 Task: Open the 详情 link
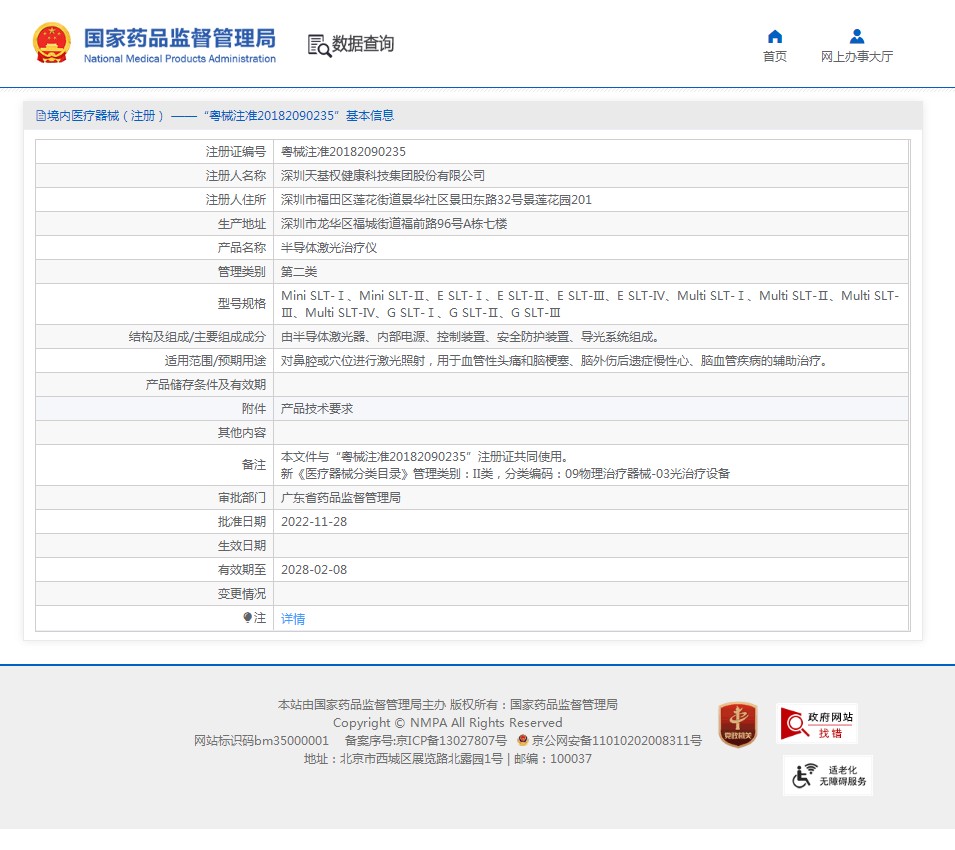click(293, 619)
